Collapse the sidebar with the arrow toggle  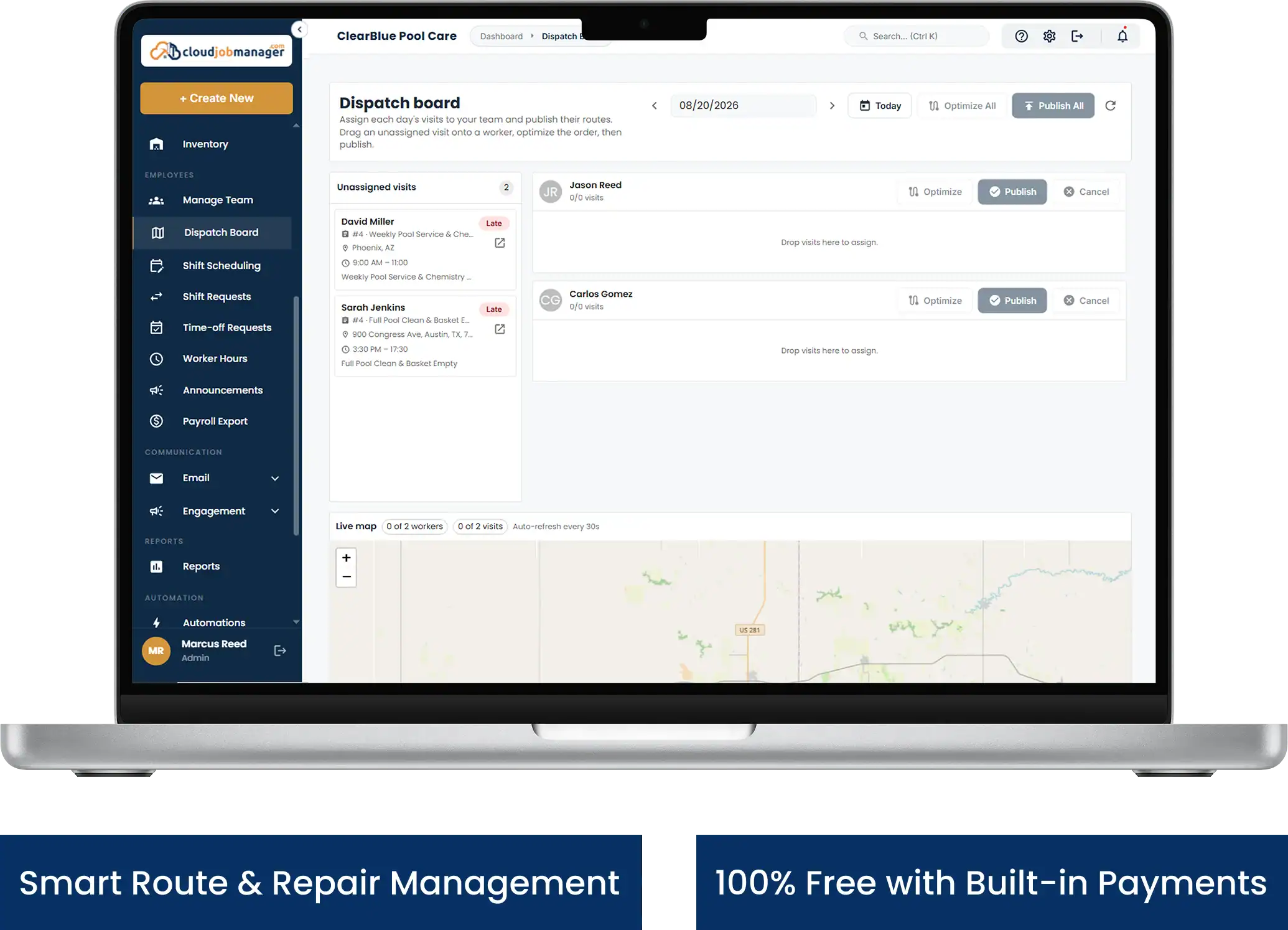click(x=299, y=29)
